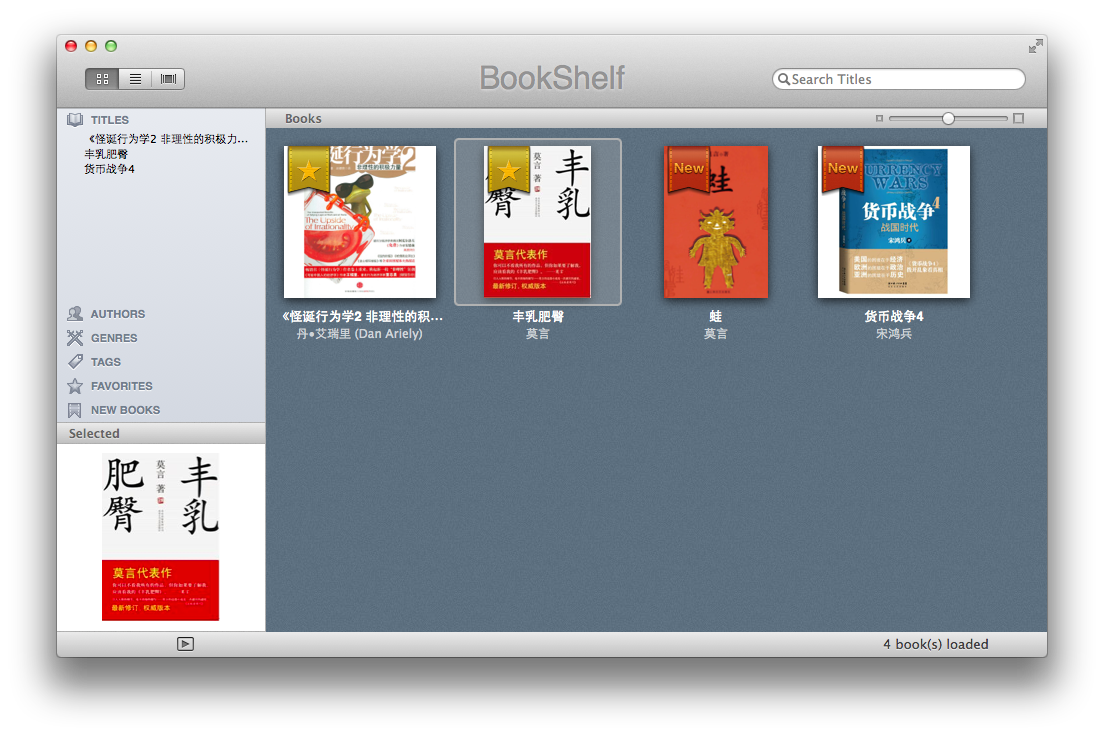Click the New ribbon on 货币战争4 cover

point(842,169)
